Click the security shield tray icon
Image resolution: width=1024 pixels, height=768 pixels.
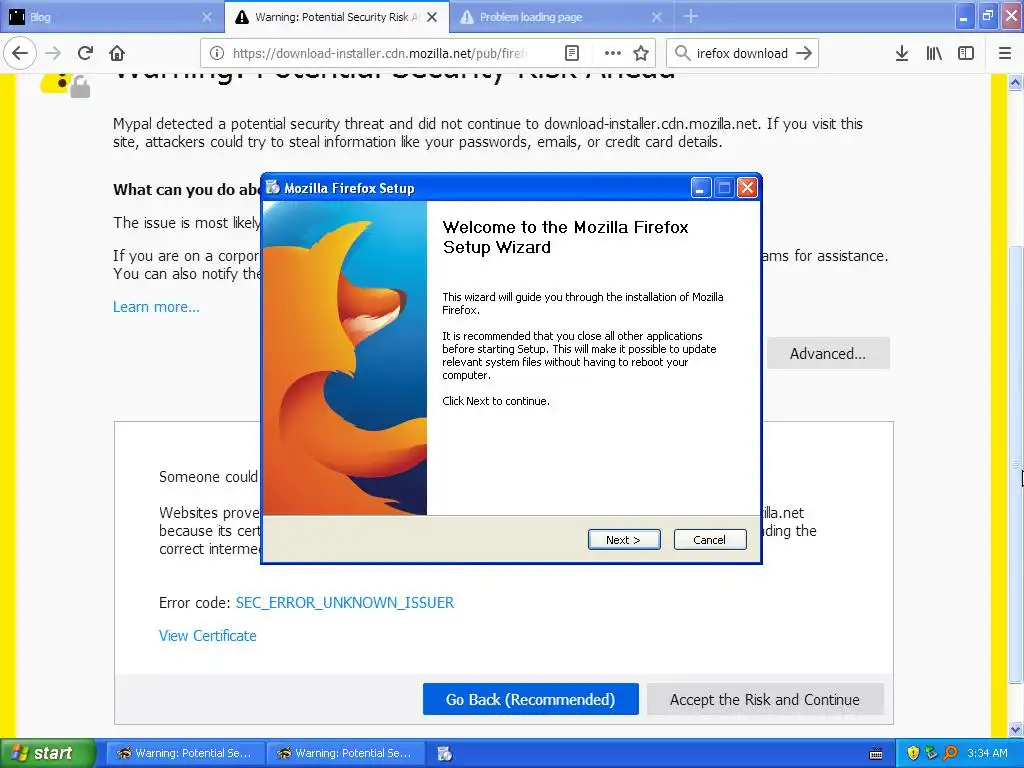(913, 753)
